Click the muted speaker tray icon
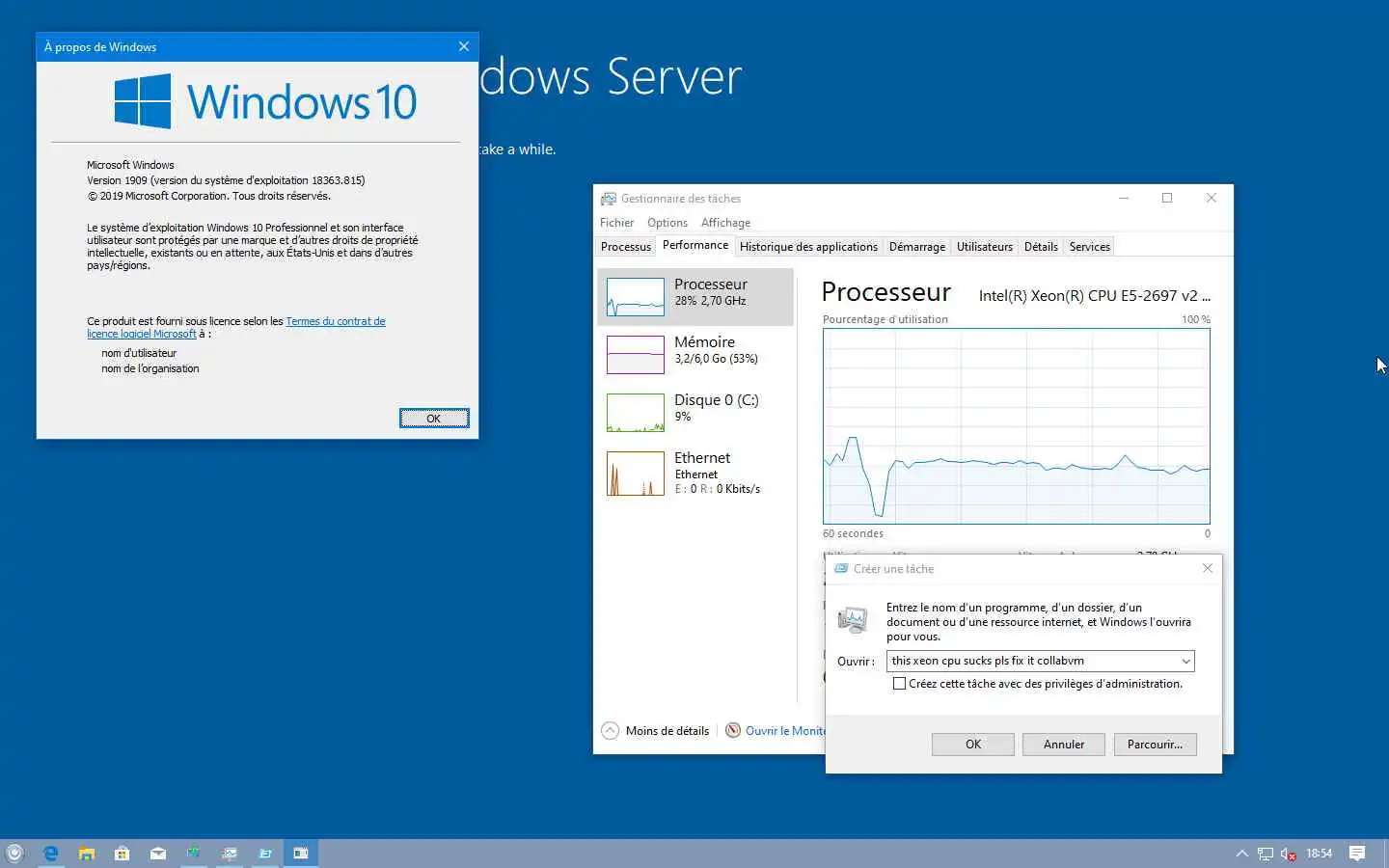Image resolution: width=1389 pixels, height=868 pixels. (1288, 854)
